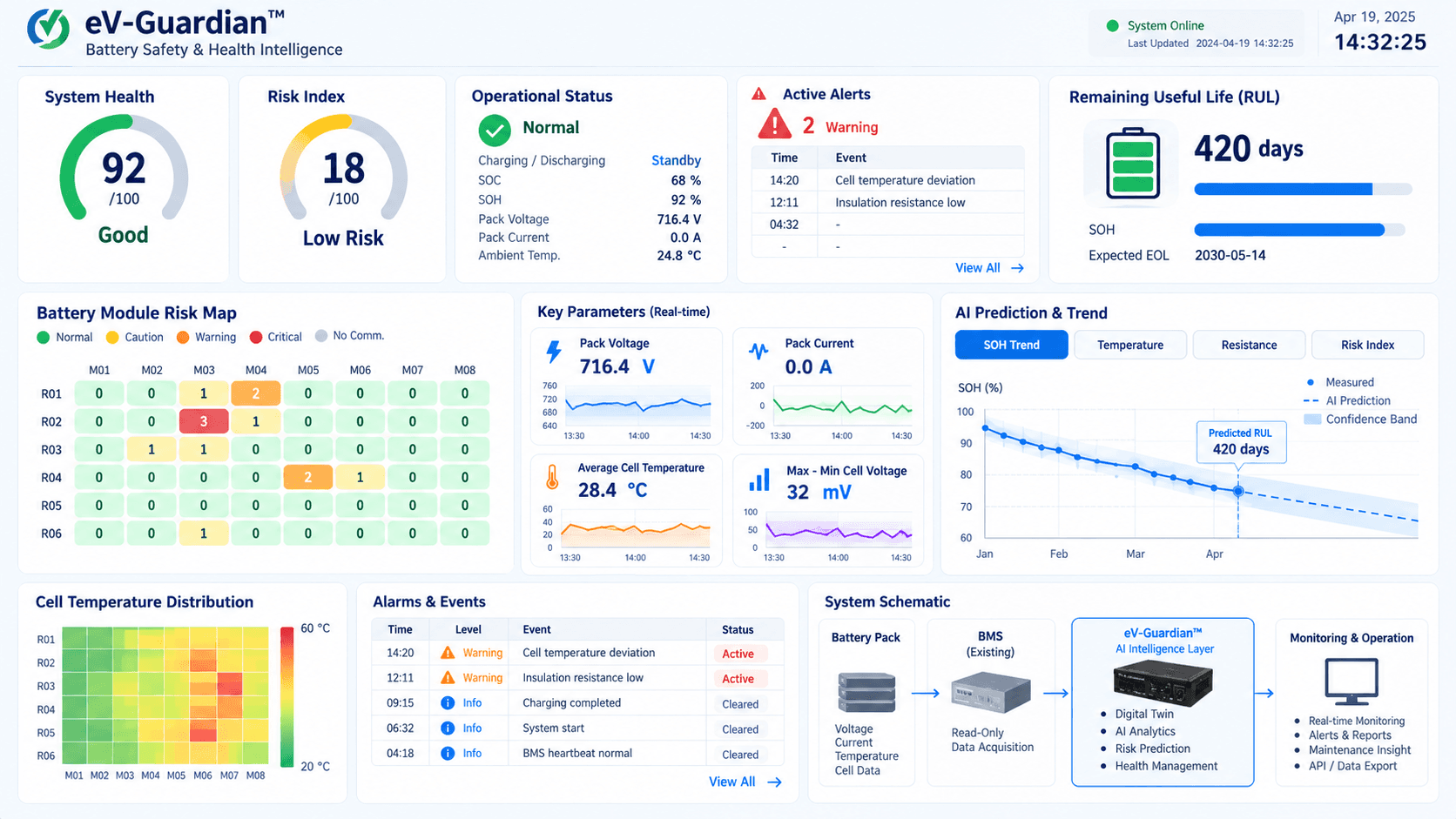Click the warning icon in the 14:20 alarm row
This screenshot has width=1456, height=819.
click(x=448, y=653)
